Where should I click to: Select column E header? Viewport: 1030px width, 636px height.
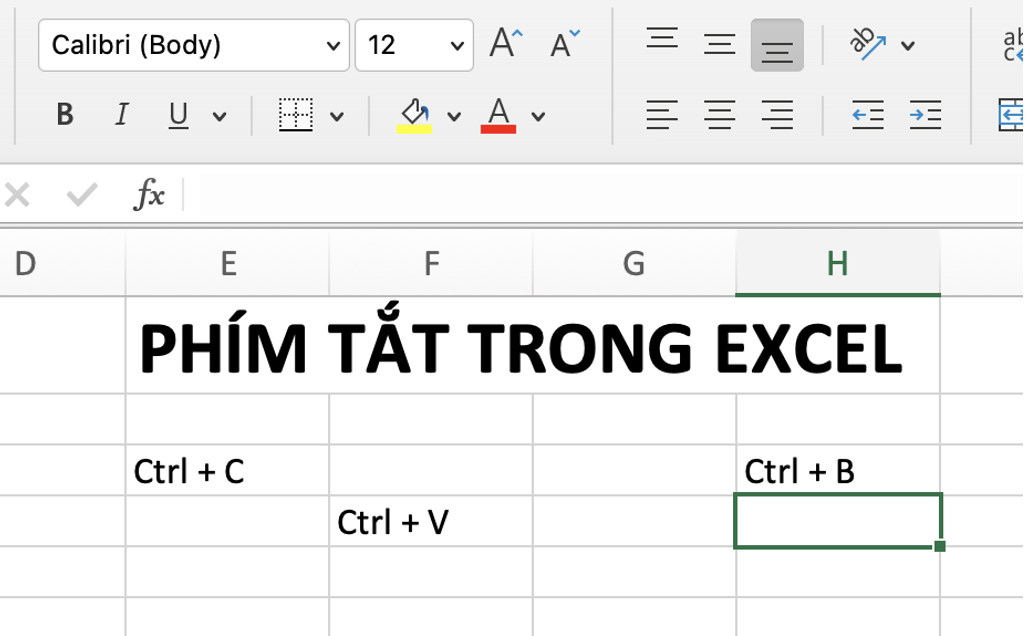click(227, 263)
